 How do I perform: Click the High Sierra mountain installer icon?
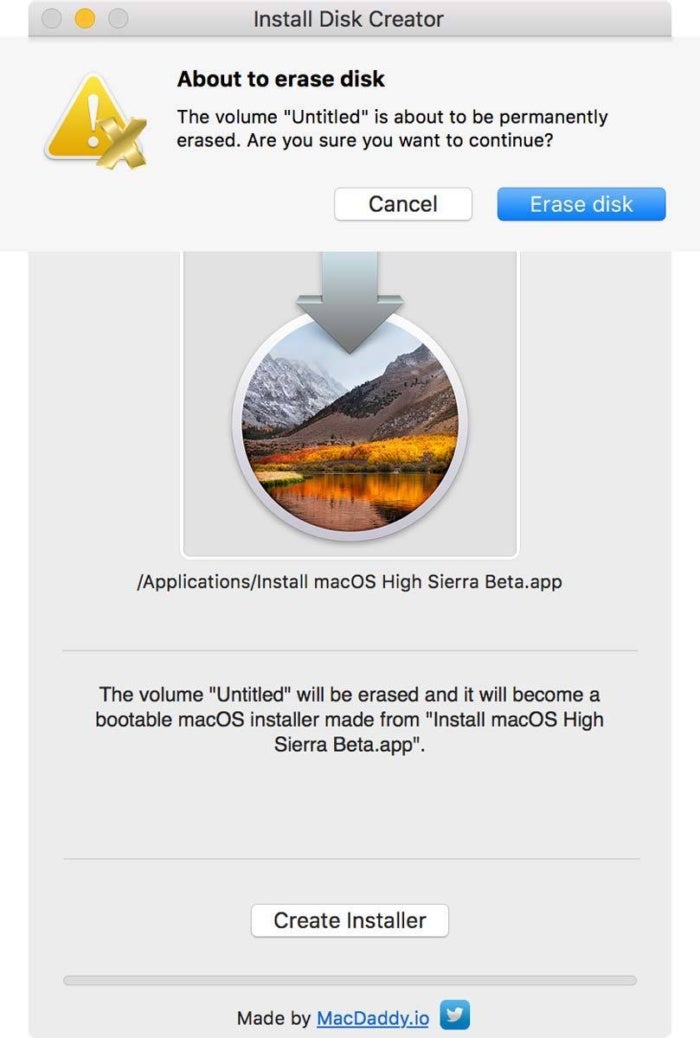coord(350,426)
